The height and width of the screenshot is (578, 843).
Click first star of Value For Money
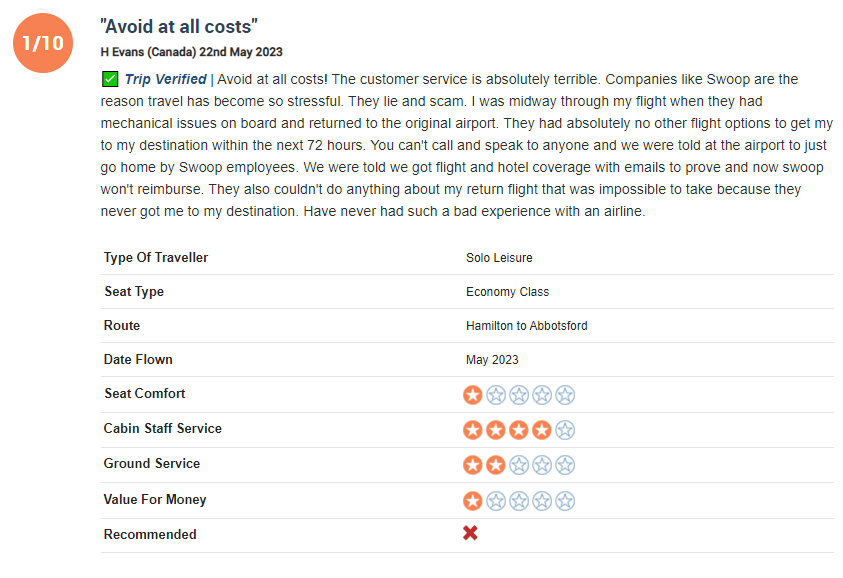[473, 501]
